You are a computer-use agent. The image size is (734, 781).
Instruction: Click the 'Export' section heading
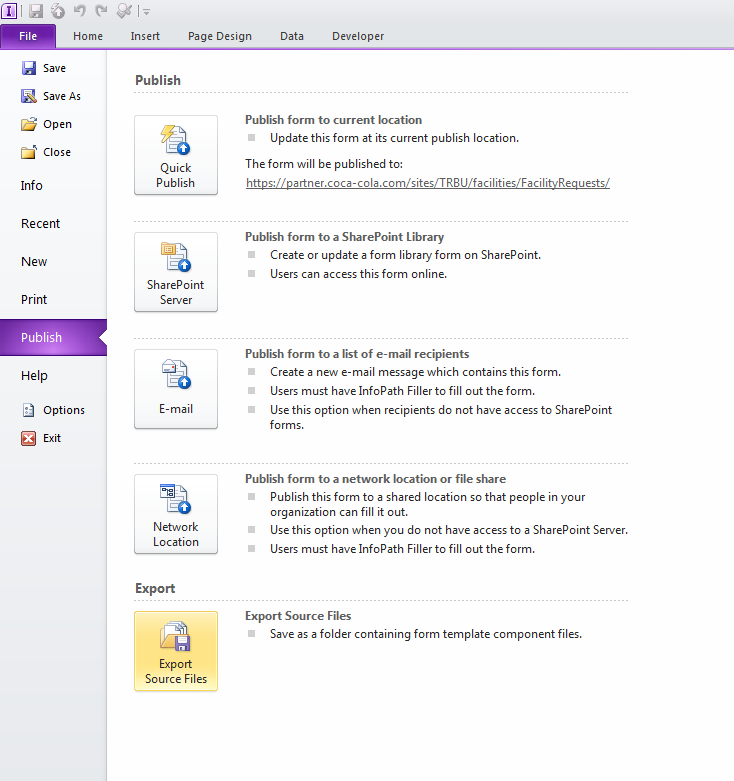[155, 588]
